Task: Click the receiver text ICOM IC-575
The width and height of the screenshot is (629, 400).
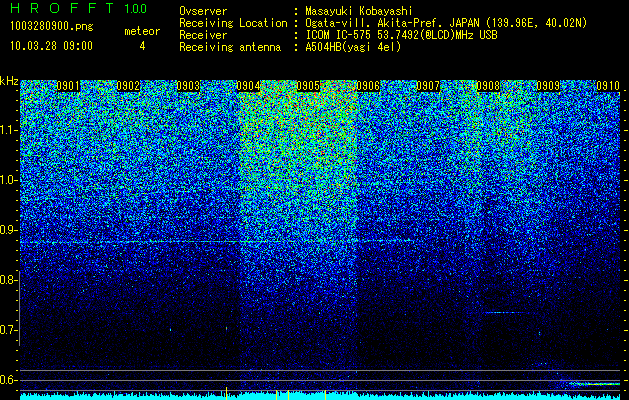Action: tap(339, 35)
